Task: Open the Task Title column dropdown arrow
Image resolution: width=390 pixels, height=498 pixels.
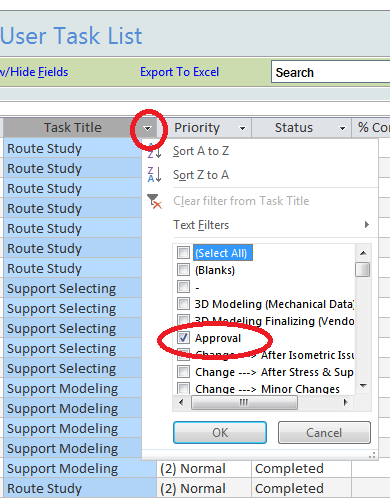Action: (147, 128)
